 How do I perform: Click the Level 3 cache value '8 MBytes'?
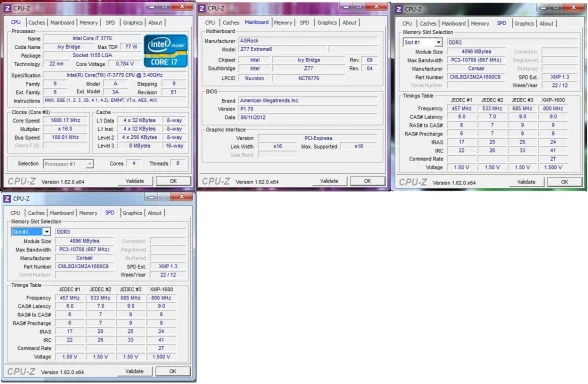140,146
